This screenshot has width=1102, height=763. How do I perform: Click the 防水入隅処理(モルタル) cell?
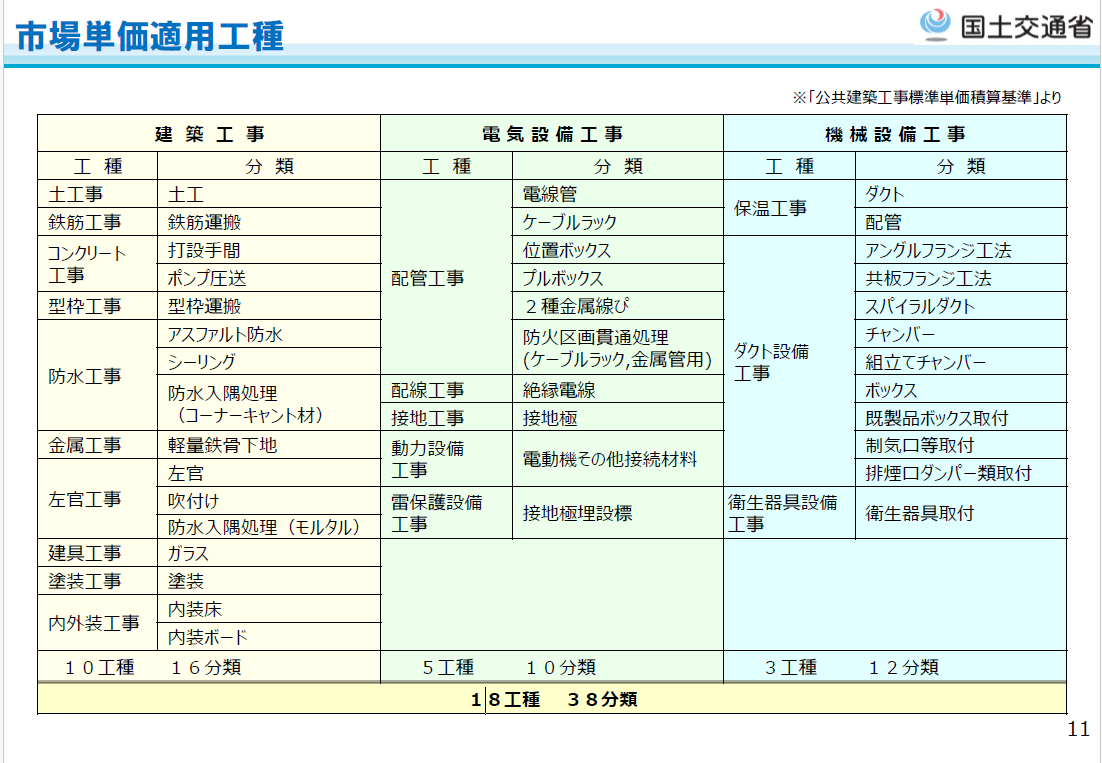(x=269, y=527)
